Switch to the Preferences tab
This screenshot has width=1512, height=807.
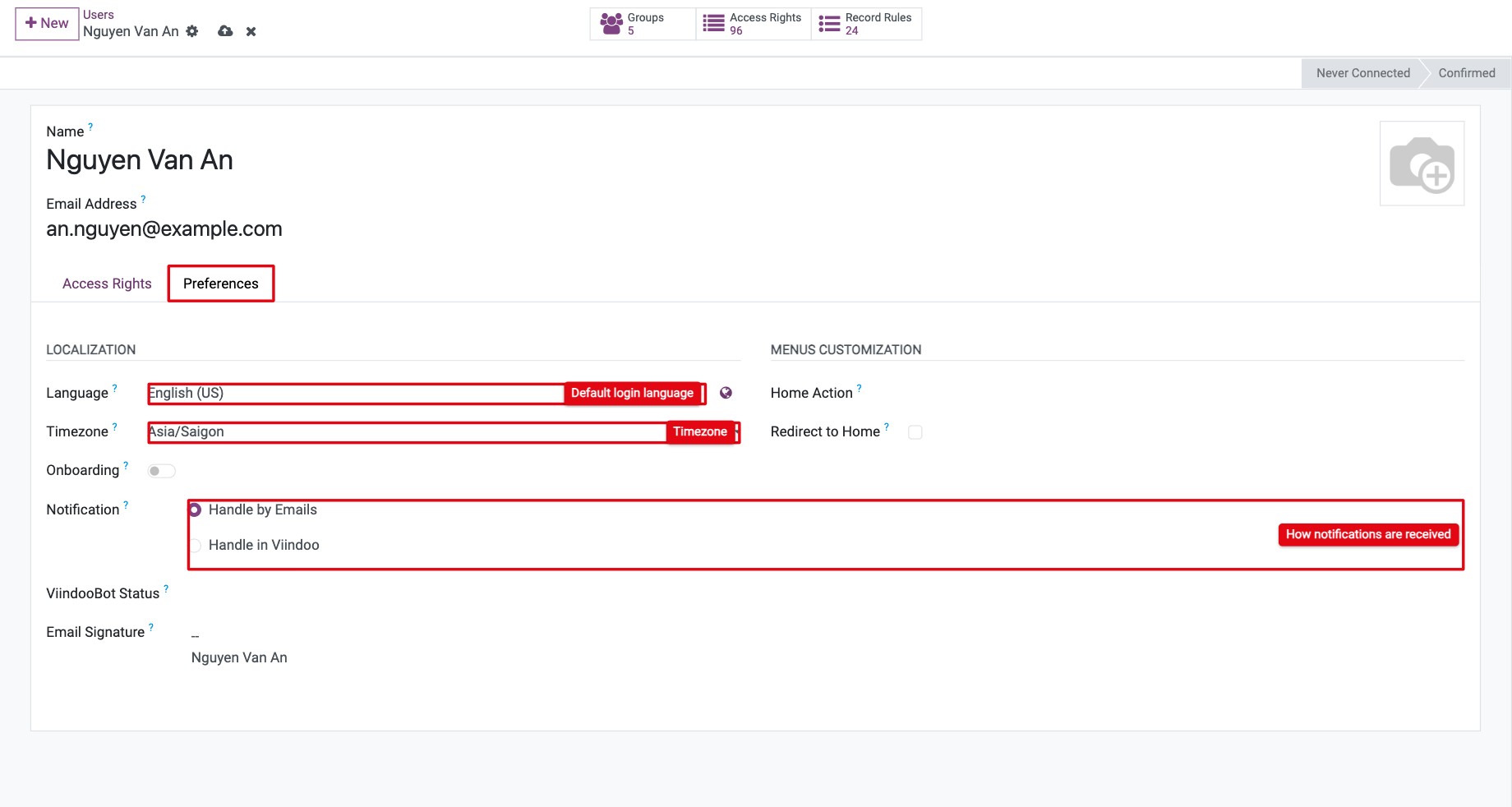pyautogui.click(x=221, y=284)
